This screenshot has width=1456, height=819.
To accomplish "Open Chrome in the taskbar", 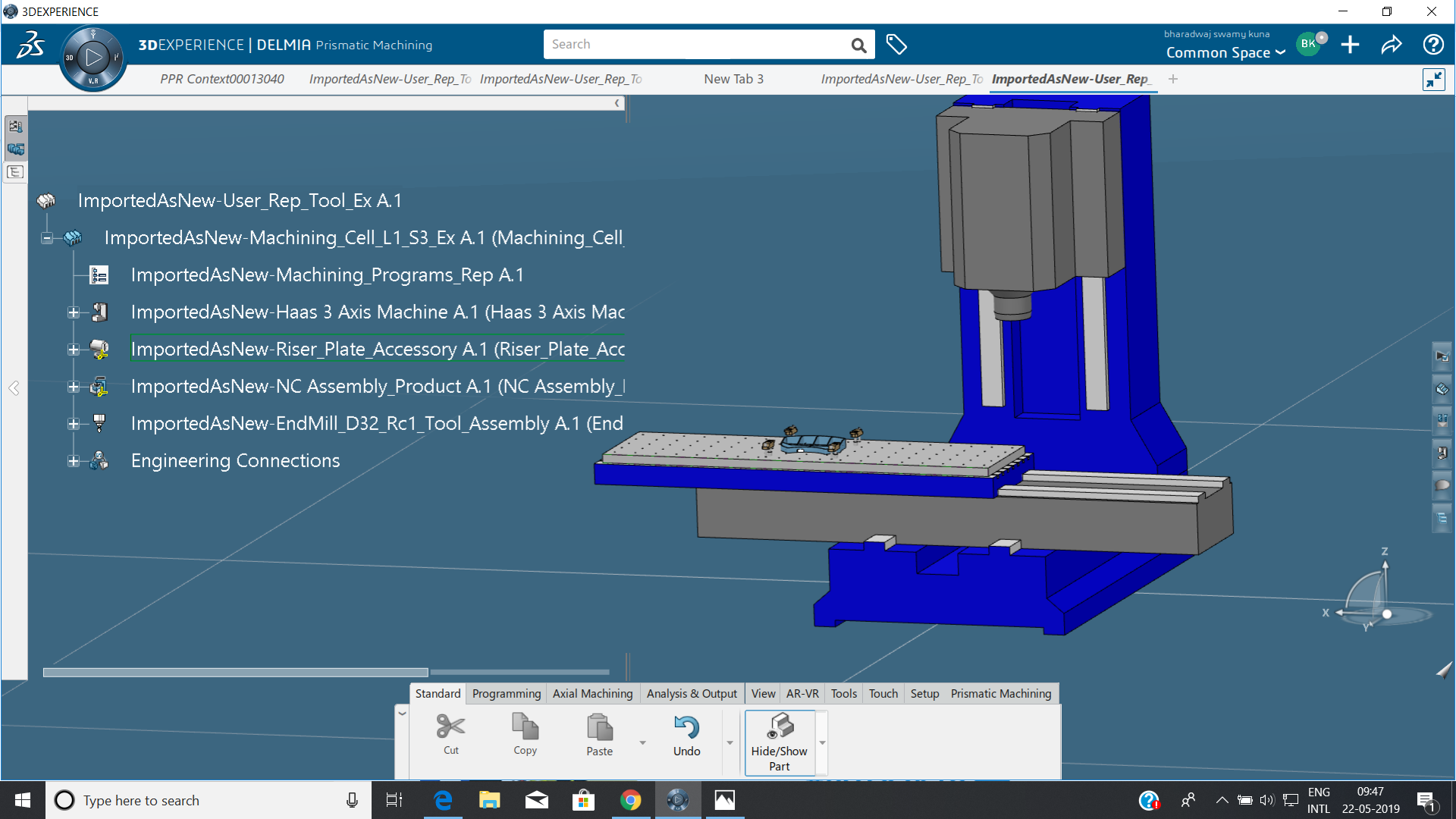I will pyautogui.click(x=630, y=800).
